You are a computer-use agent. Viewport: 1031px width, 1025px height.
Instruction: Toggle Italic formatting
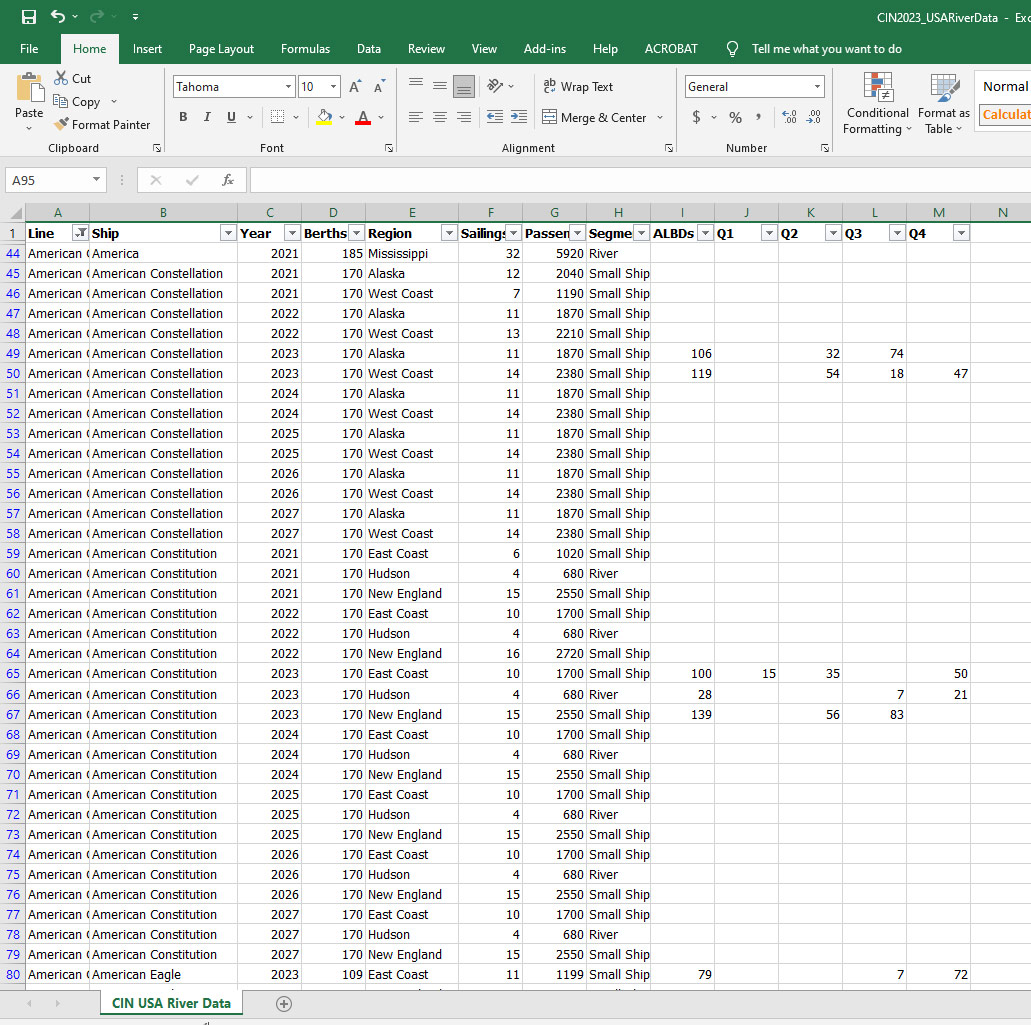click(207, 117)
